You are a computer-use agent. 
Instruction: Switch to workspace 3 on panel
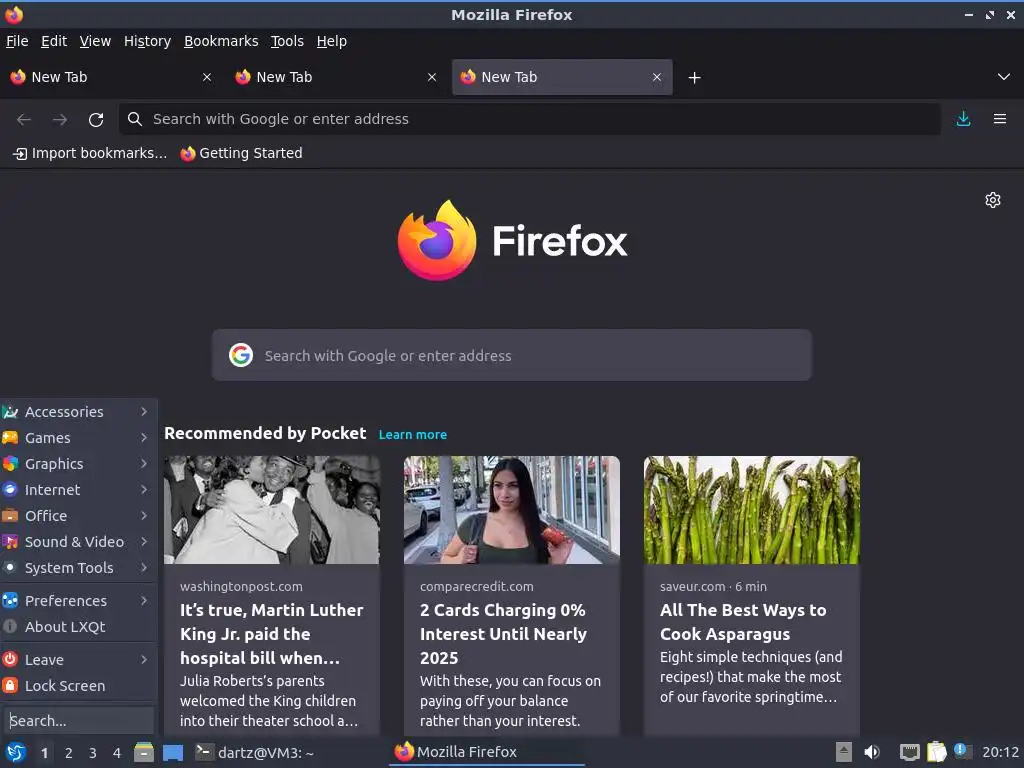coord(93,753)
